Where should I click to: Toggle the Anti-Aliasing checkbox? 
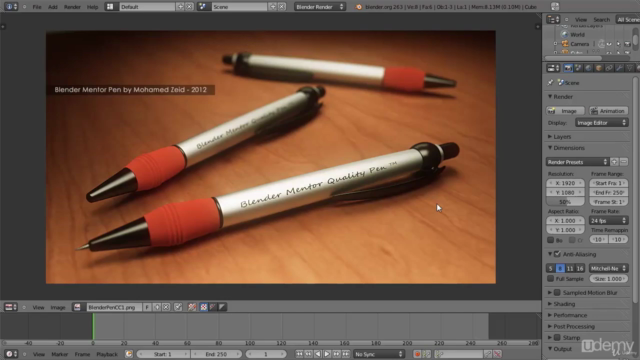(x=557, y=254)
